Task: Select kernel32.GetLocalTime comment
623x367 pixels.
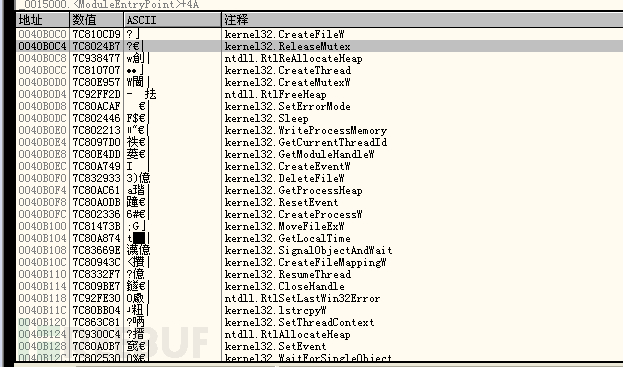Action: [288, 238]
